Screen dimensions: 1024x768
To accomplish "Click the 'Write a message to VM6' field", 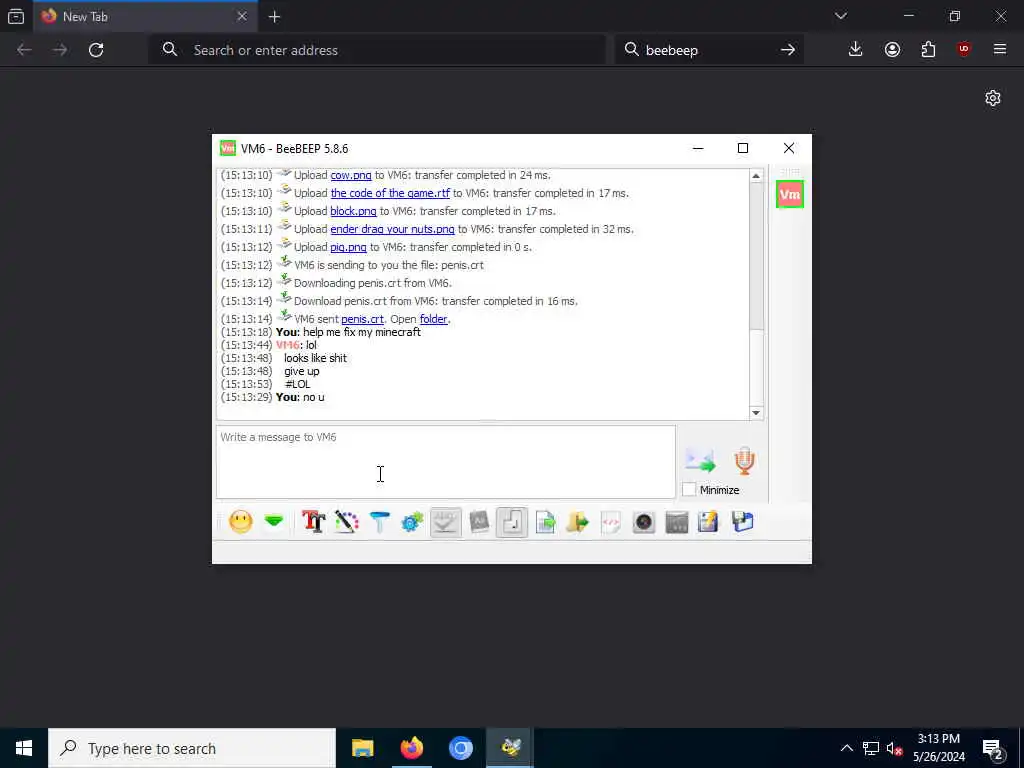I will 445,462.
